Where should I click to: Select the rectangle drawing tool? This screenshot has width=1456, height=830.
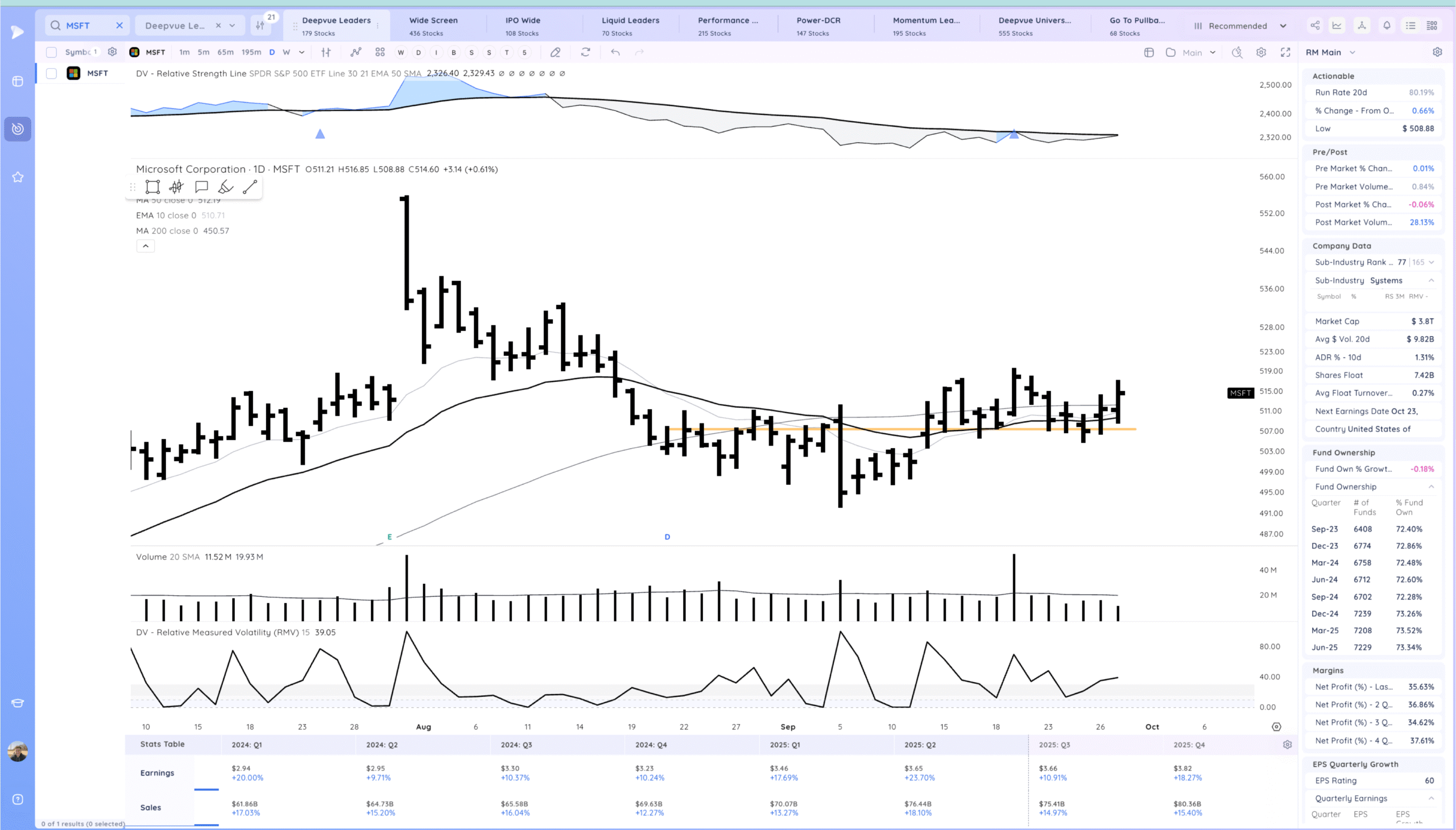[152, 187]
